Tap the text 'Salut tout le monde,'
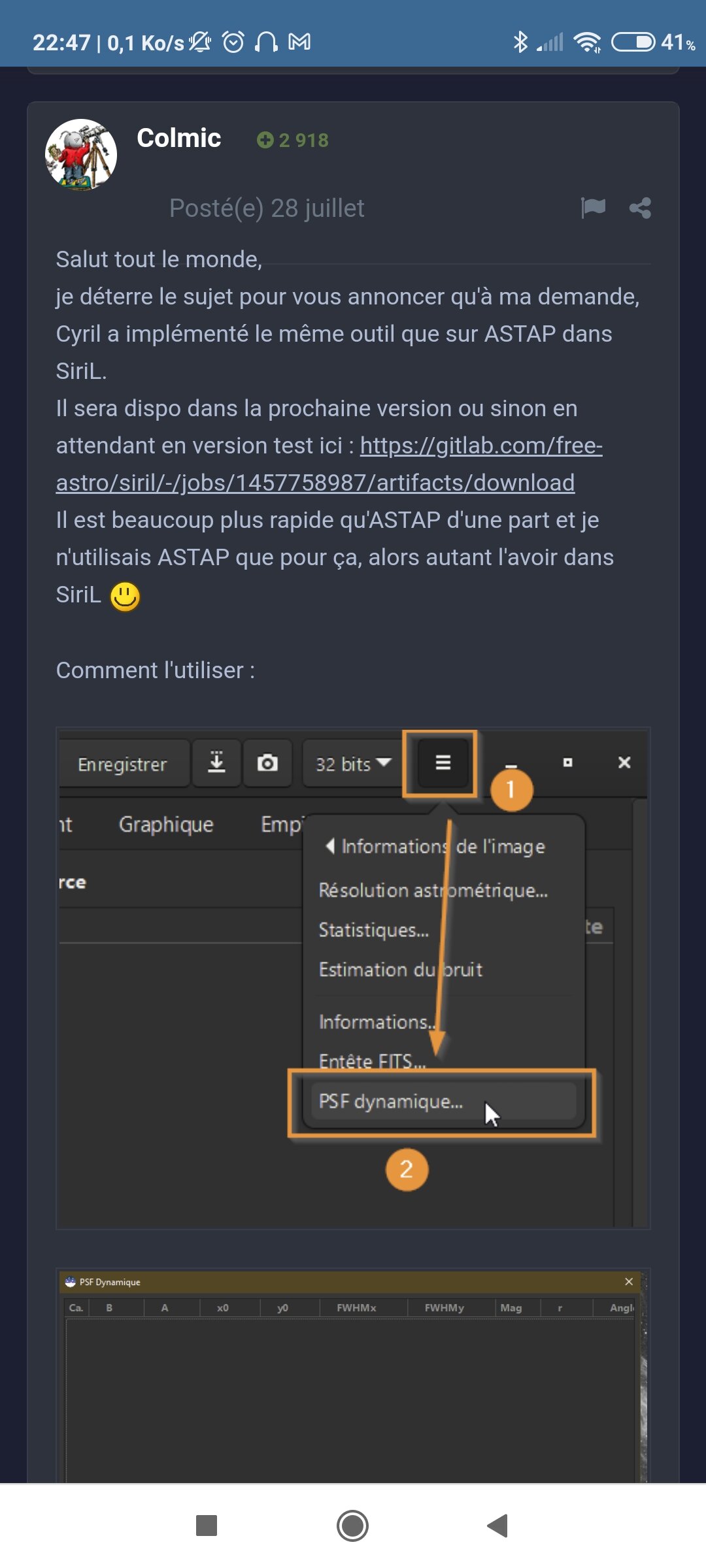Viewport: 706px width, 1568px height. [x=159, y=259]
